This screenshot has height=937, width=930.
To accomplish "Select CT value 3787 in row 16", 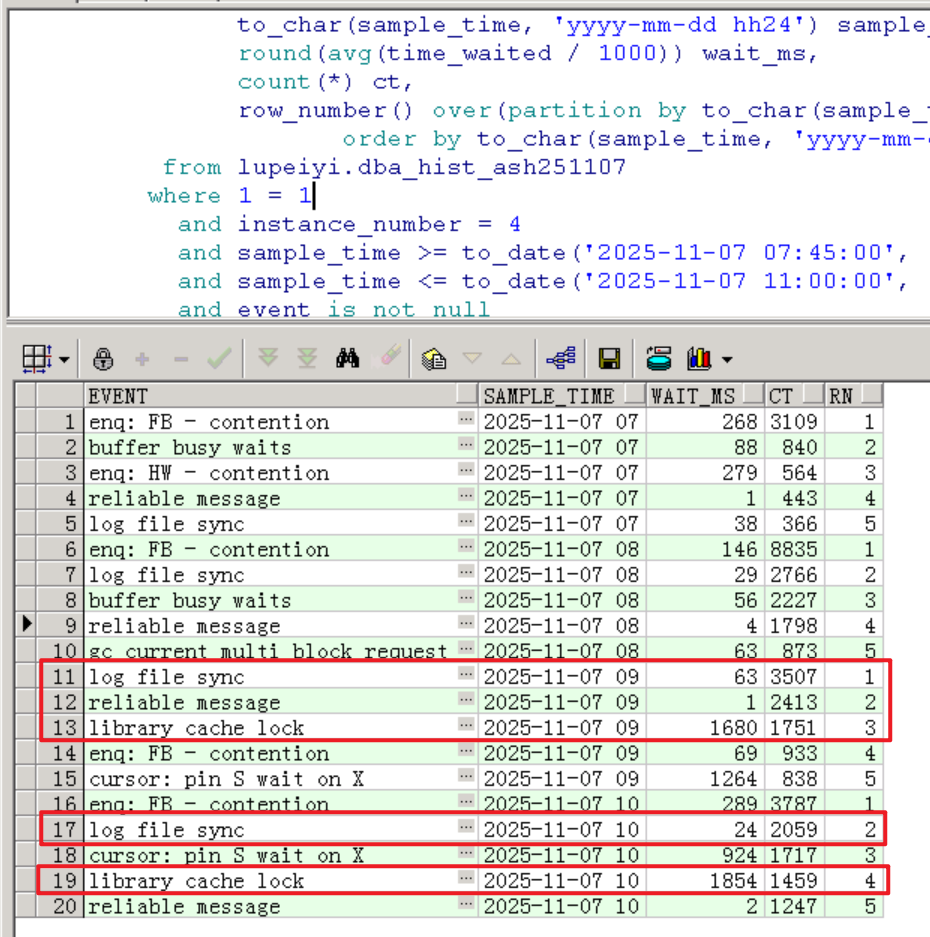I will [x=794, y=804].
